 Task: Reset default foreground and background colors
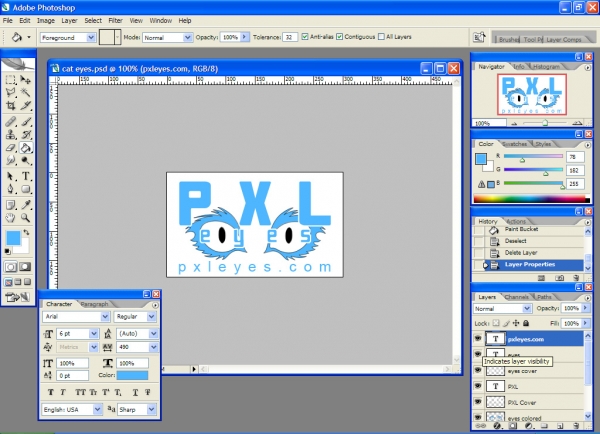tap(7, 251)
